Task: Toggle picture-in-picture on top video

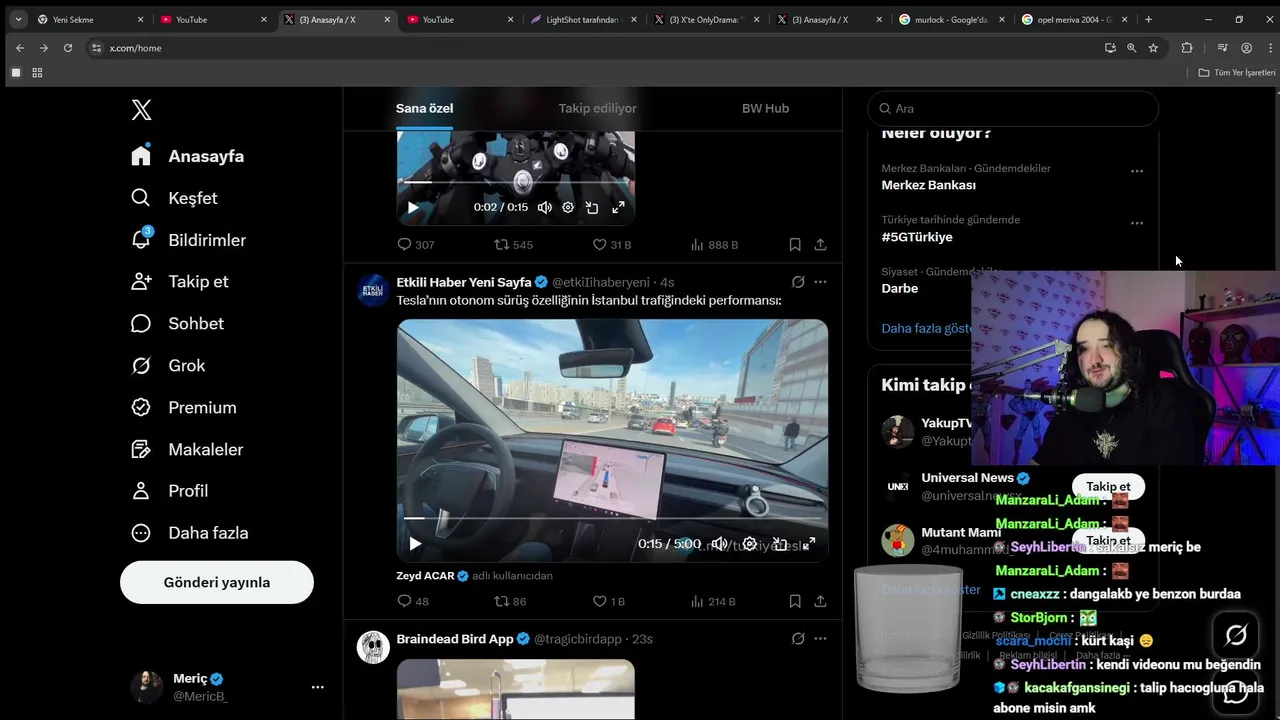Action: [x=592, y=207]
